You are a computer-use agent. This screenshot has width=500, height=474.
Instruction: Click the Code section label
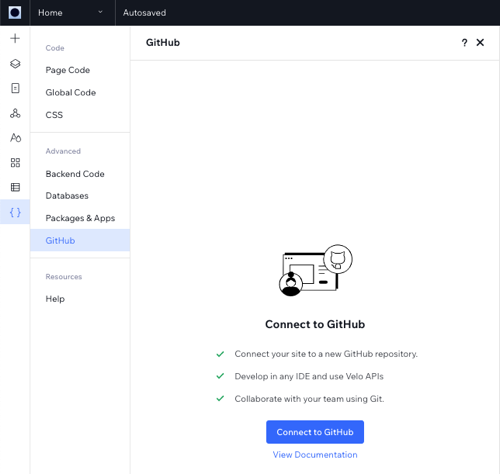click(55, 48)
